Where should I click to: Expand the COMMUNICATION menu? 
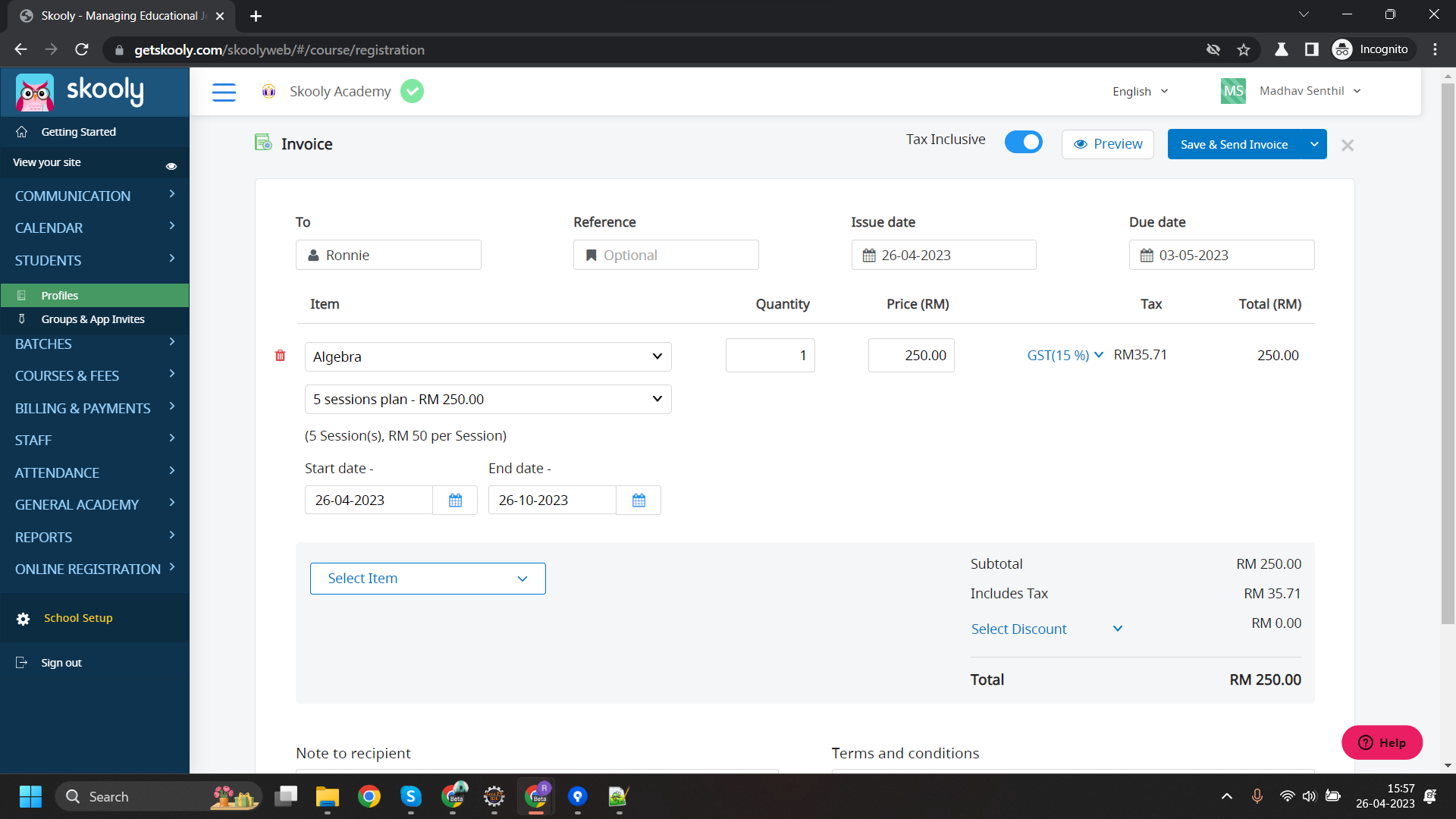(95, 196)
